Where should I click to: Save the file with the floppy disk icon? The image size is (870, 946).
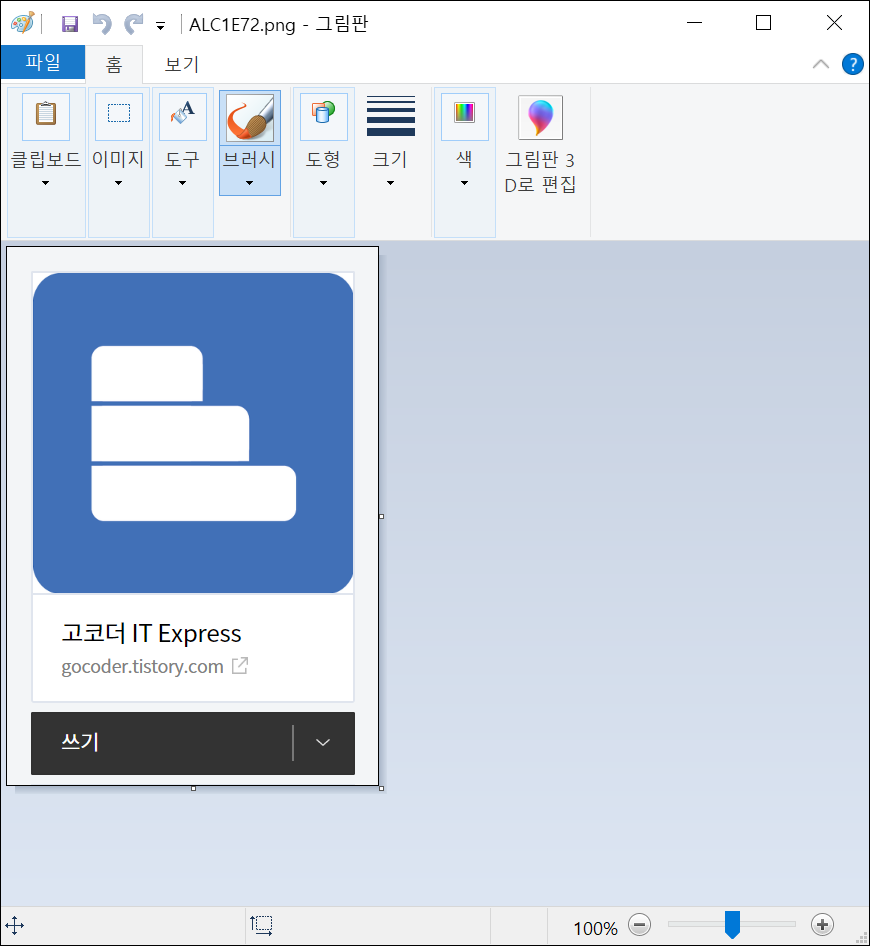pyautogui.click(x=70, y=24)
